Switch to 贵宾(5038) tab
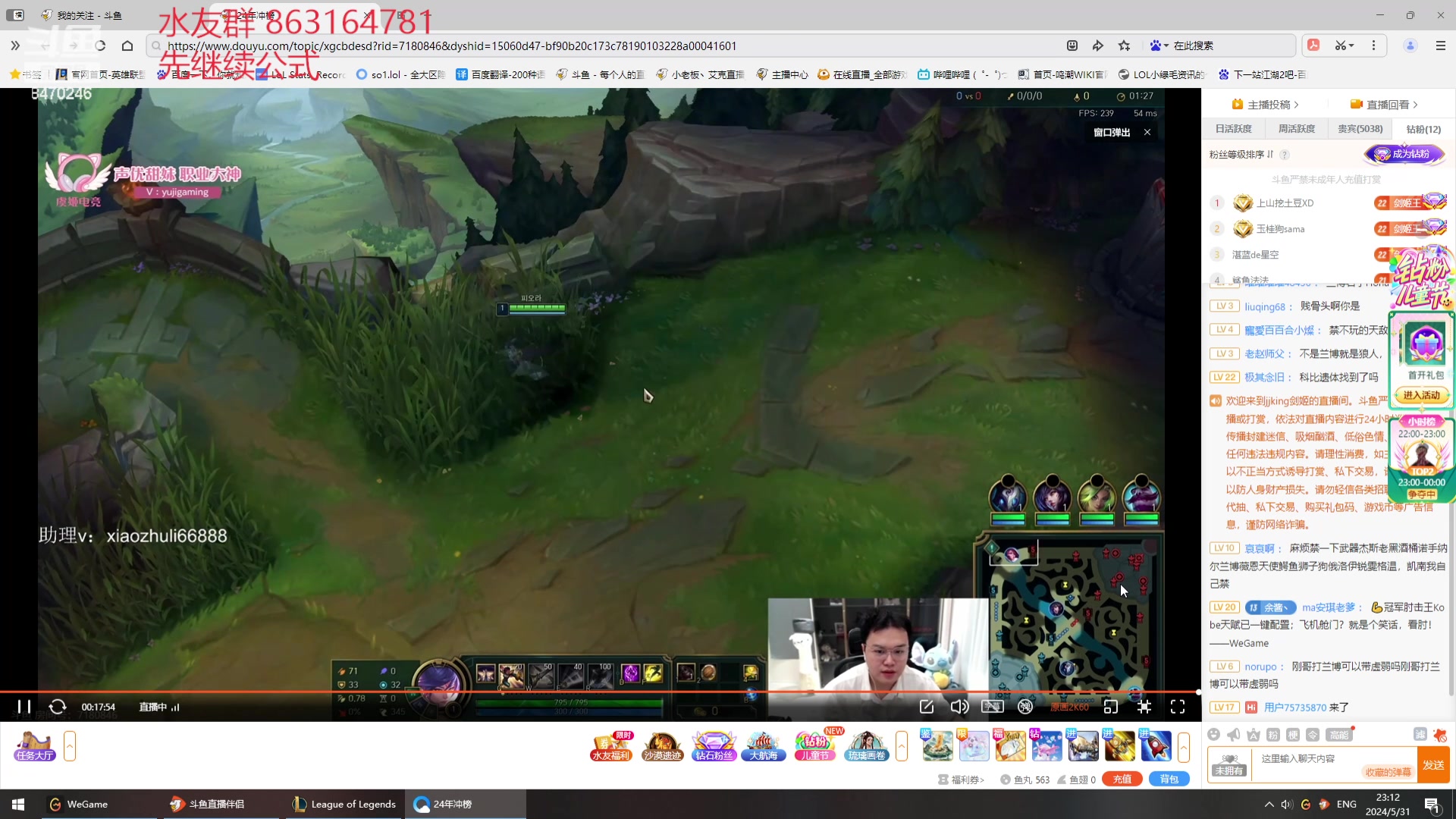1456x819 pixels. pyautogui.click(x=1360, y=129)
